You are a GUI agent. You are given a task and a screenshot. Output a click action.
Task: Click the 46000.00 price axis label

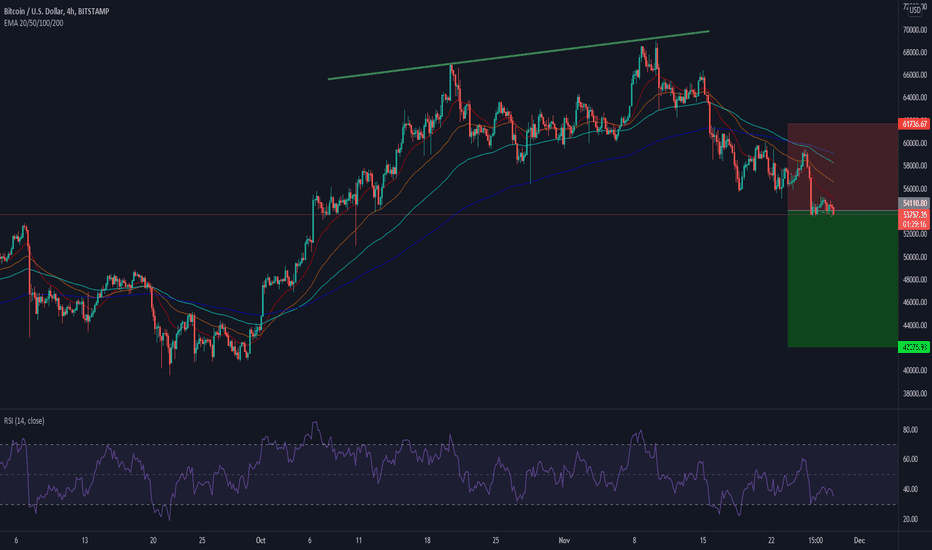click(915, 302)
